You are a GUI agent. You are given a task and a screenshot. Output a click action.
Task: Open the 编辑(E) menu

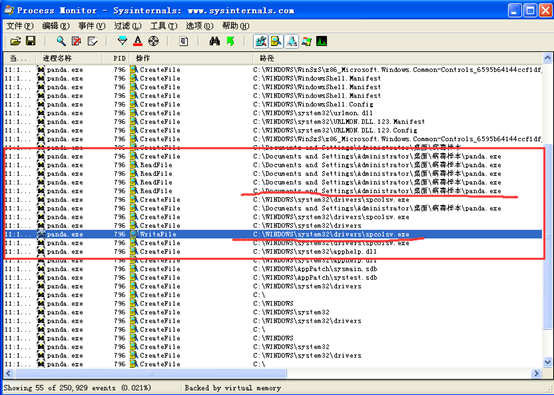(56, 26)
